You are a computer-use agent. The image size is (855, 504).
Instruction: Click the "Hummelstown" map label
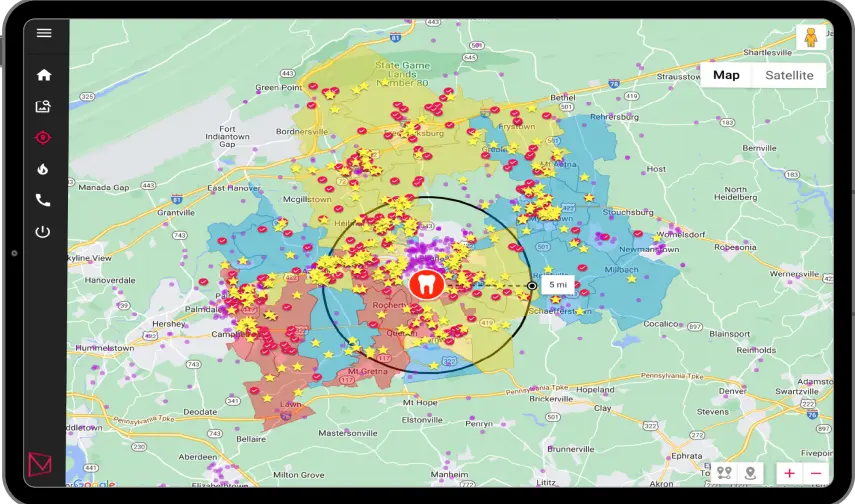[x=105, y=348]
